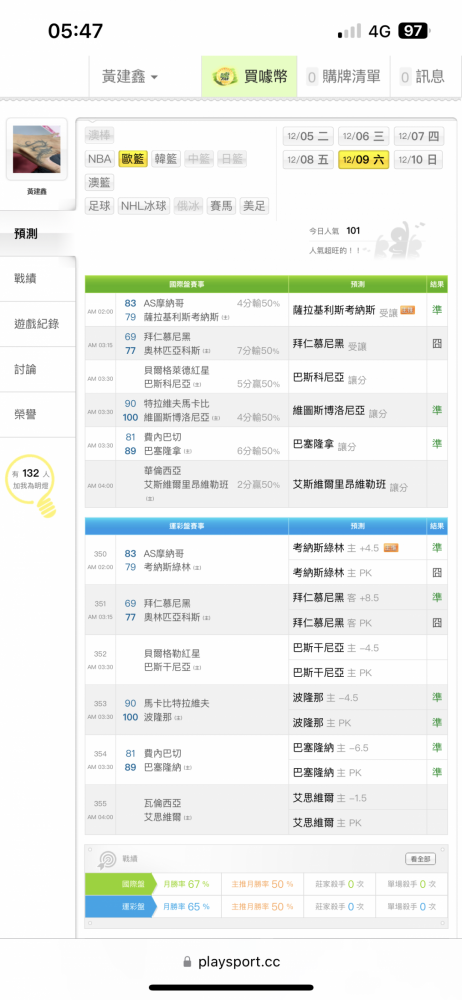
Task: Open 購牌清單 purchase list
Action: [343, 77]
